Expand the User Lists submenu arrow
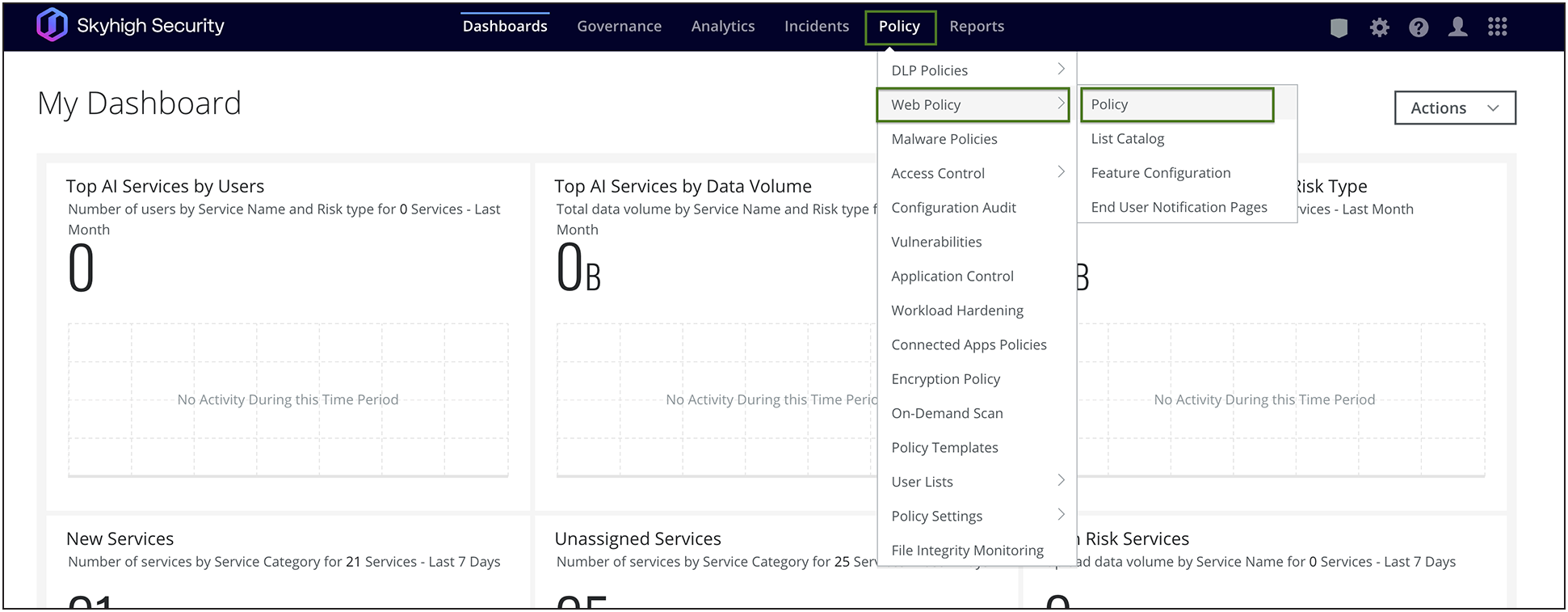The image size is (1568, 612). [1061, 480]
